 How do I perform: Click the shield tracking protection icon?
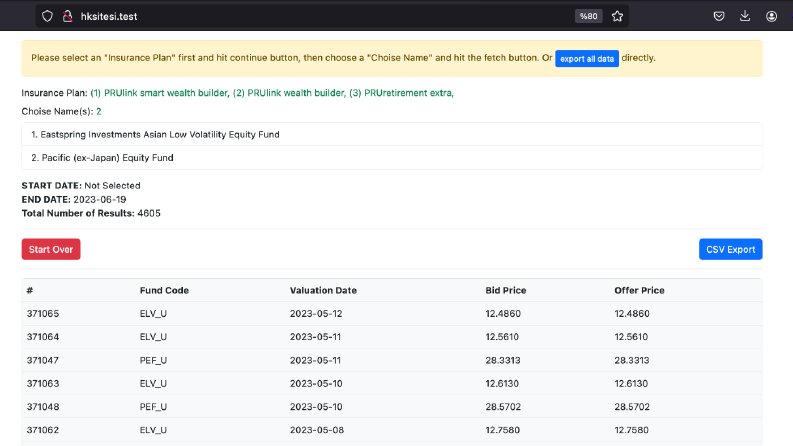pos(47,16)
